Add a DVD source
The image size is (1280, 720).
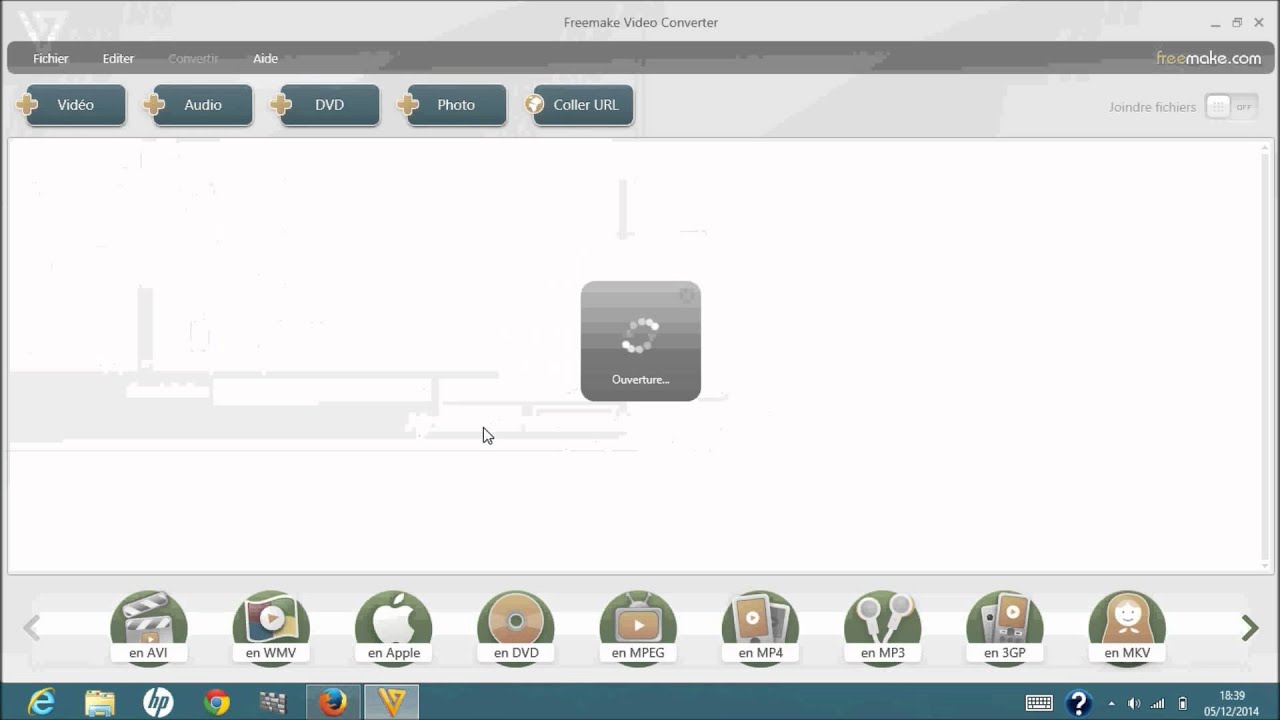[x=325, y=105]
